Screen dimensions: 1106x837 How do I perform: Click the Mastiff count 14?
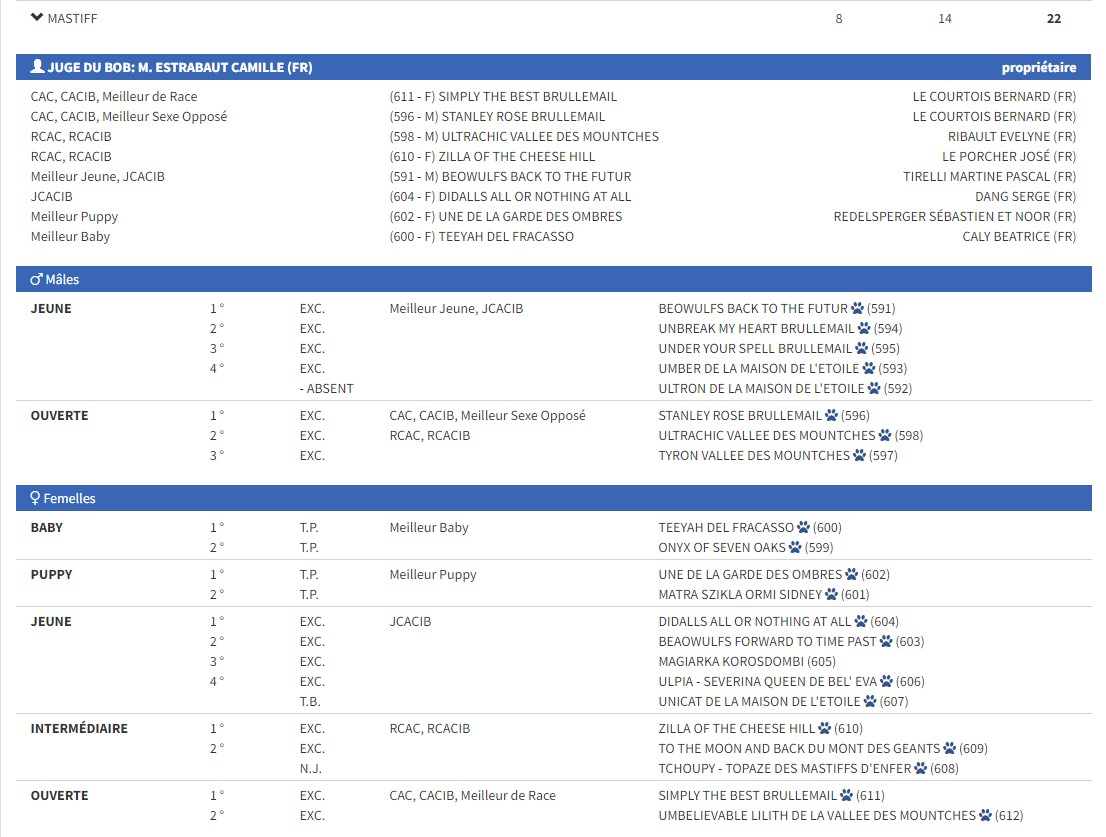(944, 18)
